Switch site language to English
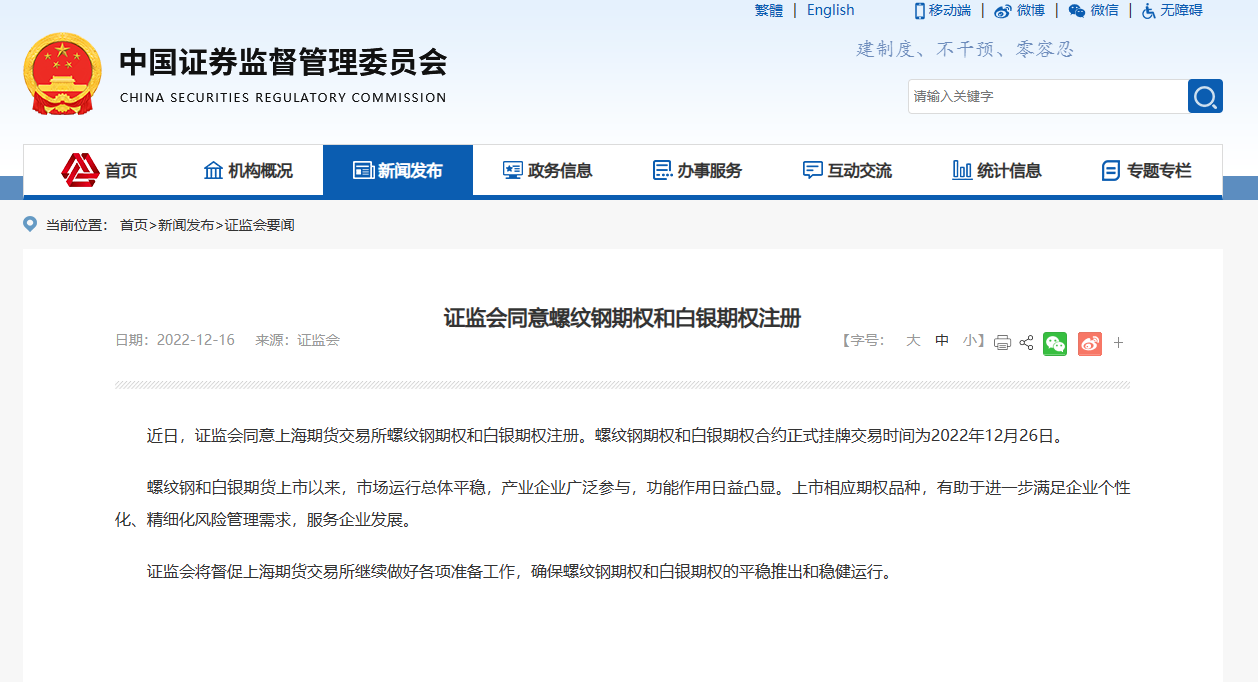Image resolution: width=1258 pixels, height=682 pixels. tap(830, 10)
